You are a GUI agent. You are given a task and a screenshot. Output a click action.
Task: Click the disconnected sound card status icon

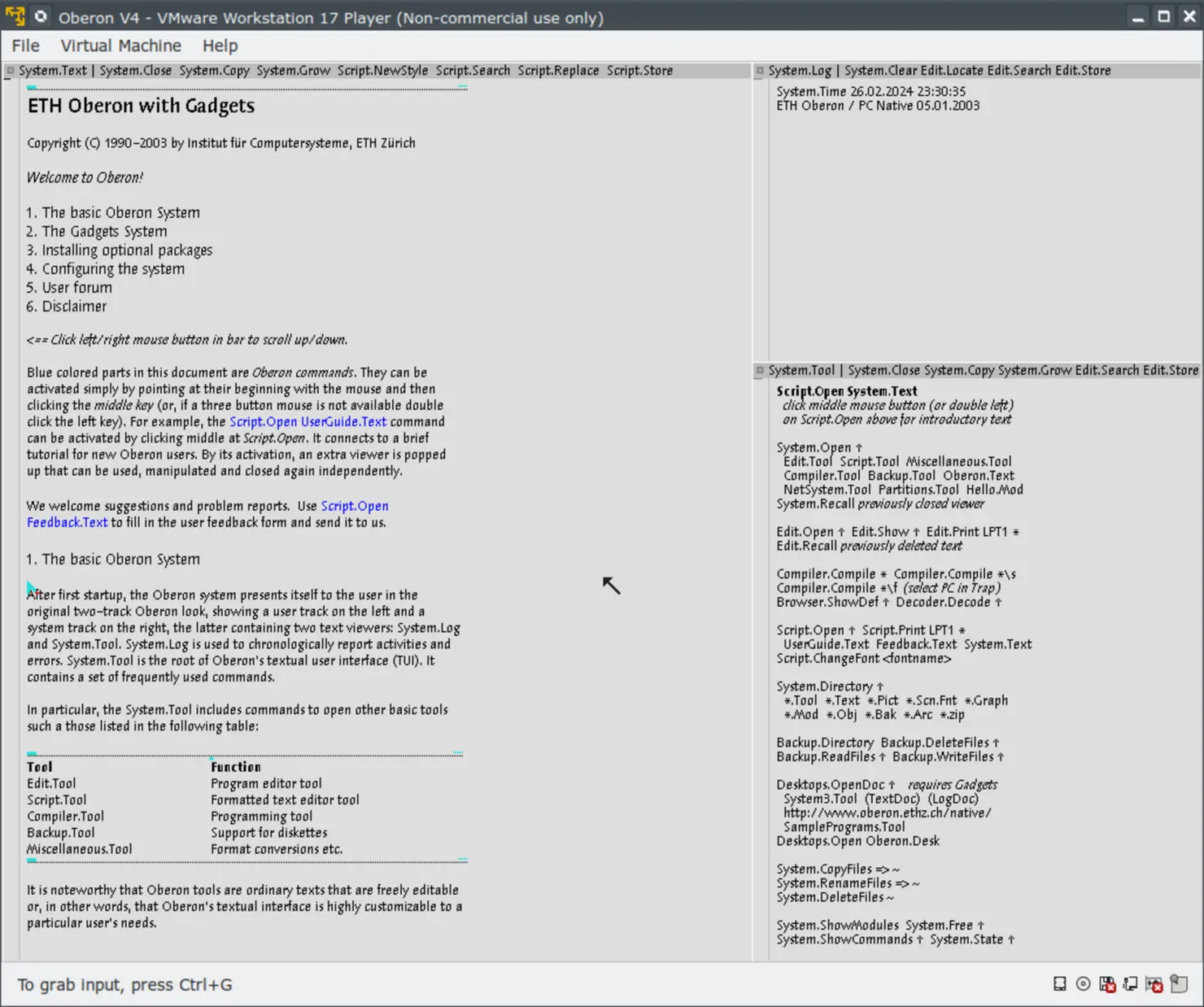coord(1154,984)
